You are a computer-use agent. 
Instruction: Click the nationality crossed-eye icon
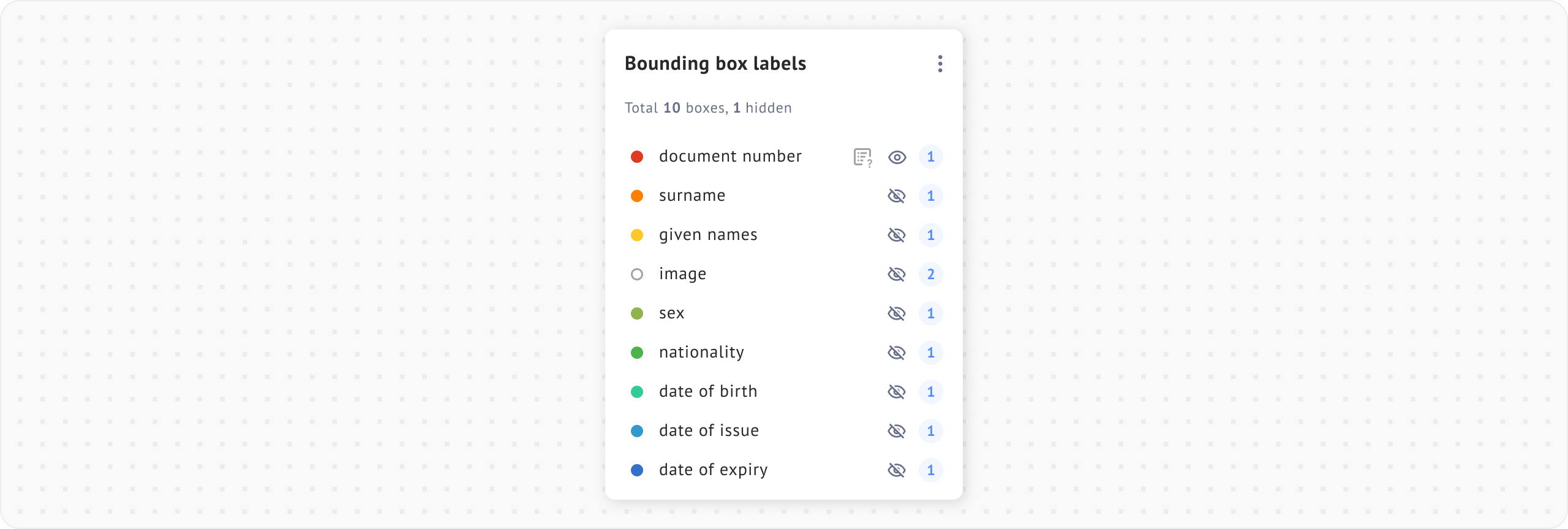[x=897, y=353]
